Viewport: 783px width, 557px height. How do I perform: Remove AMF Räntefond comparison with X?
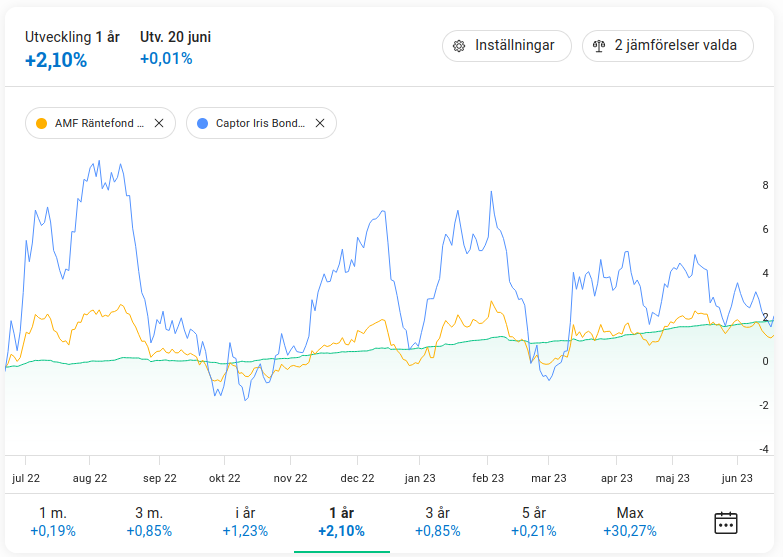pyautogui.click(x=159, y=123)
